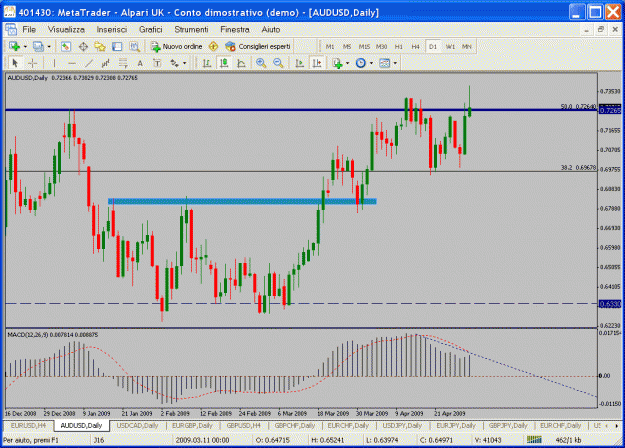Image resolution: width=625 pixels, height=448 pixels.
Task: Show the Market Watch panel
Action: coord(66,47)
